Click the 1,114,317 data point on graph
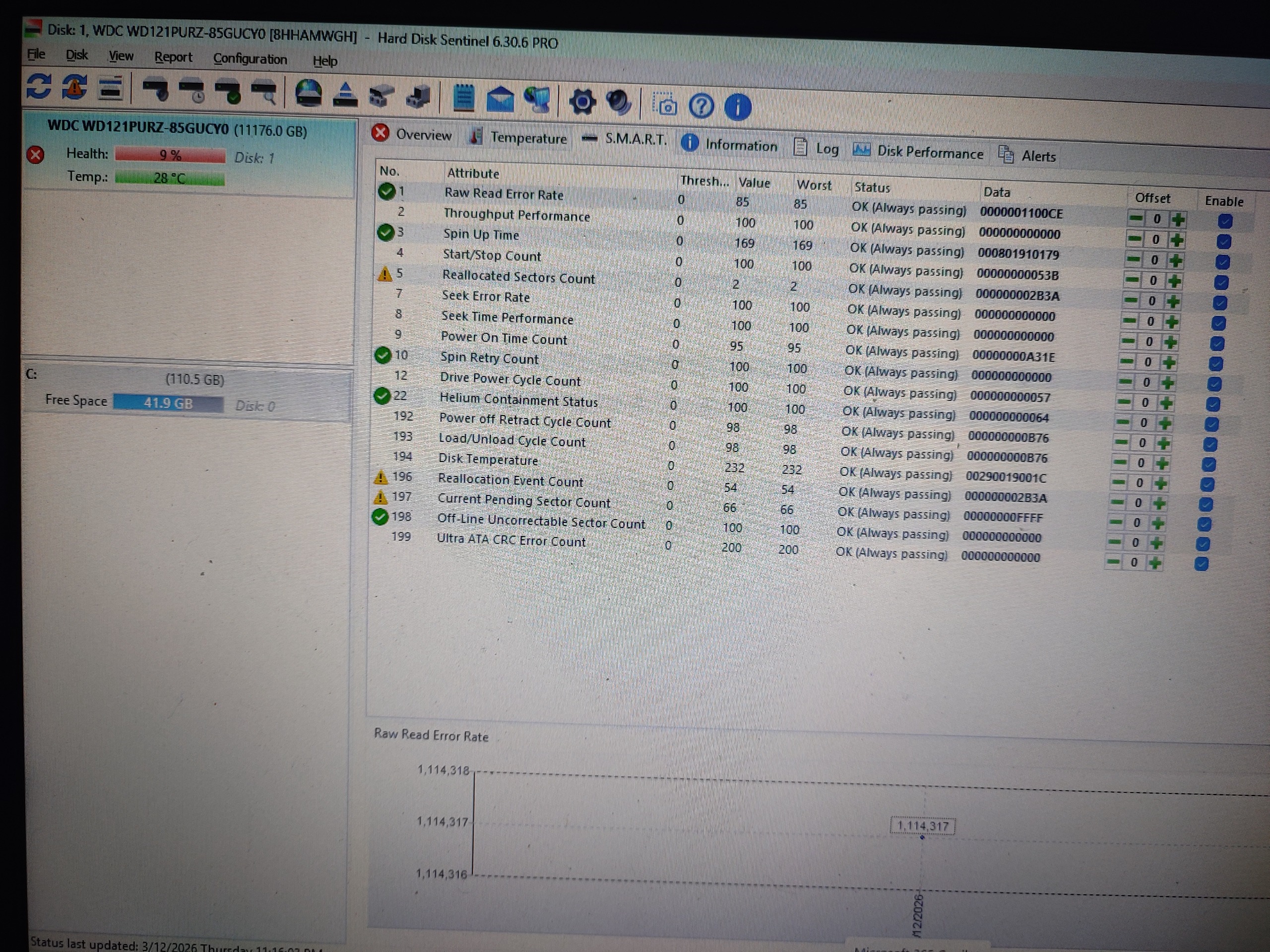 tap(922, 837)
